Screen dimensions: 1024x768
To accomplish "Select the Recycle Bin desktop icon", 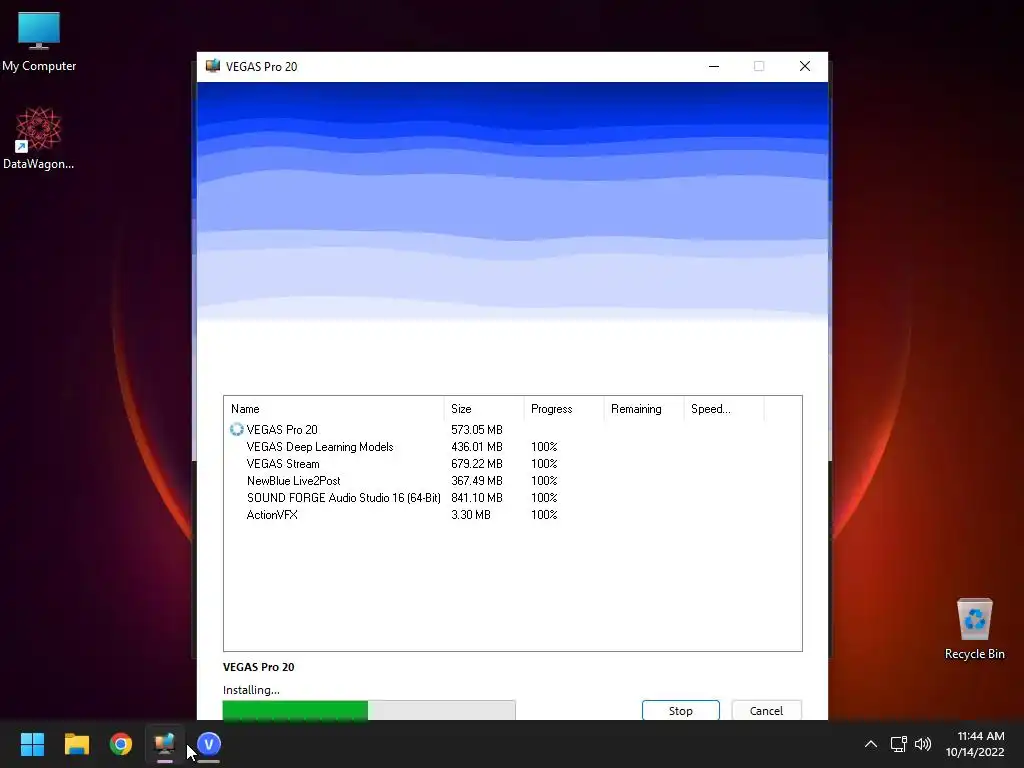I will pyautogui.click(x=974, y=629).
